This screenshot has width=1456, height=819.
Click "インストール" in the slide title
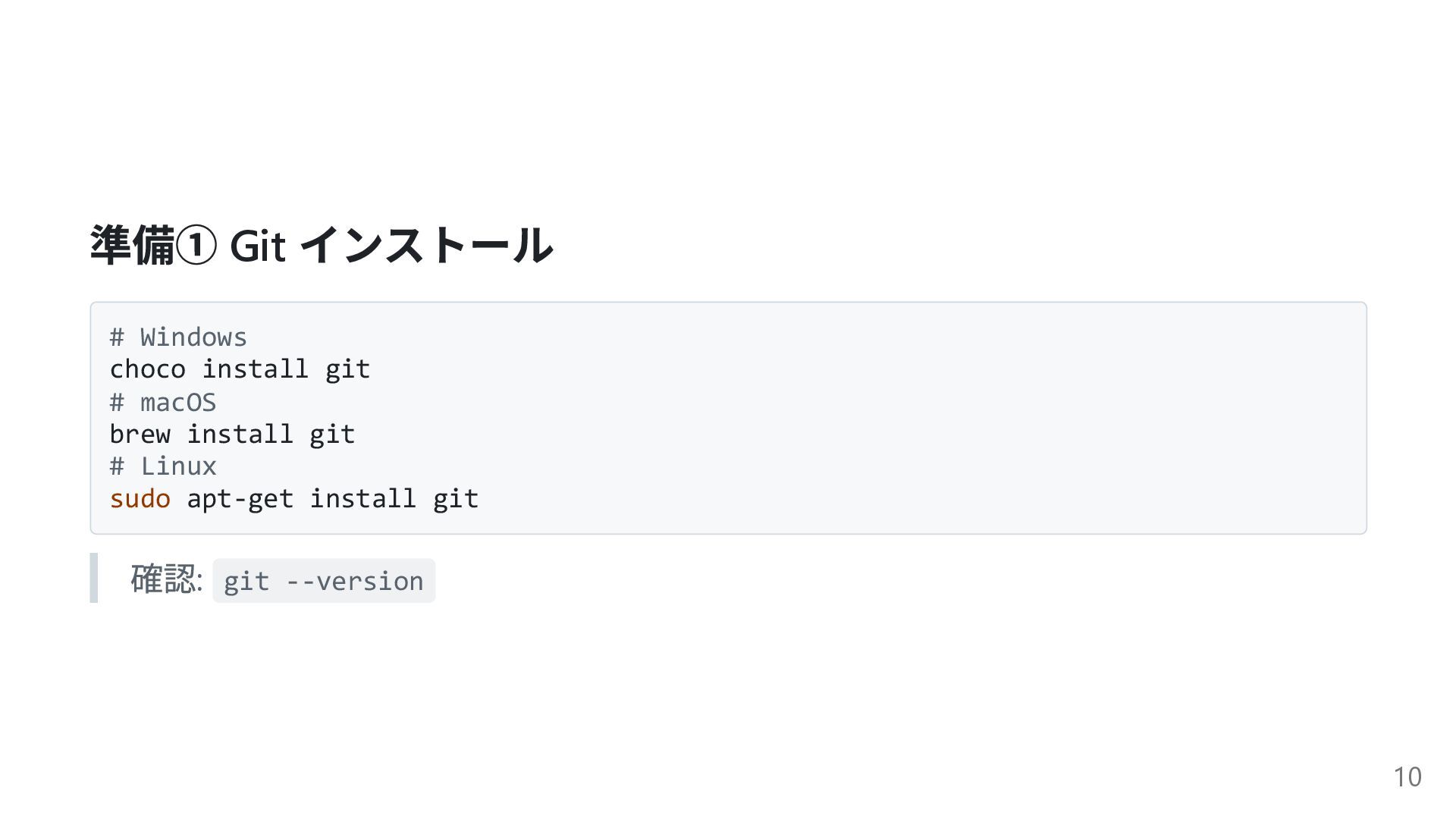click(x=426, y=246)
